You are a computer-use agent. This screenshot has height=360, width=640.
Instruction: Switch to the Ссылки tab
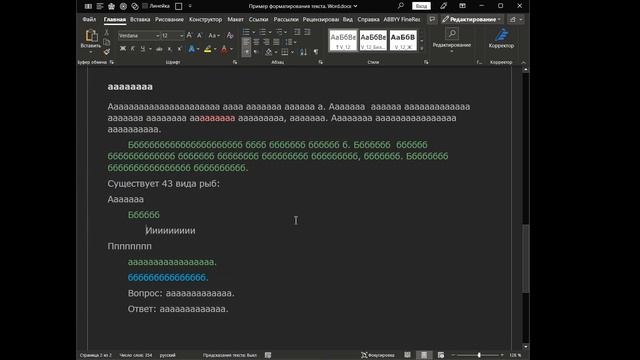tap(258, 19)
